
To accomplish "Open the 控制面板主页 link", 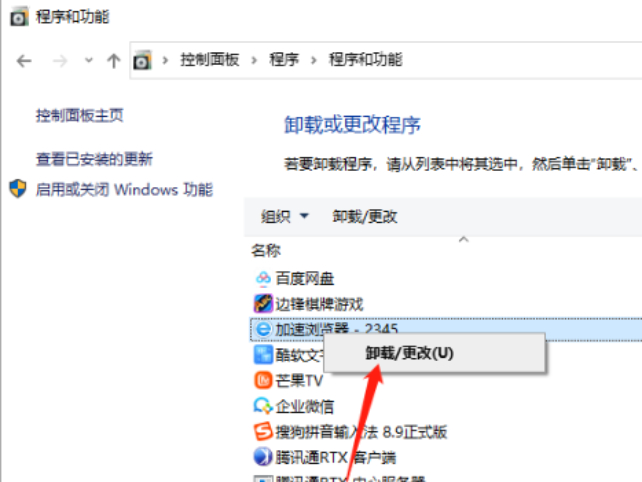I will [x=79, y=115].
